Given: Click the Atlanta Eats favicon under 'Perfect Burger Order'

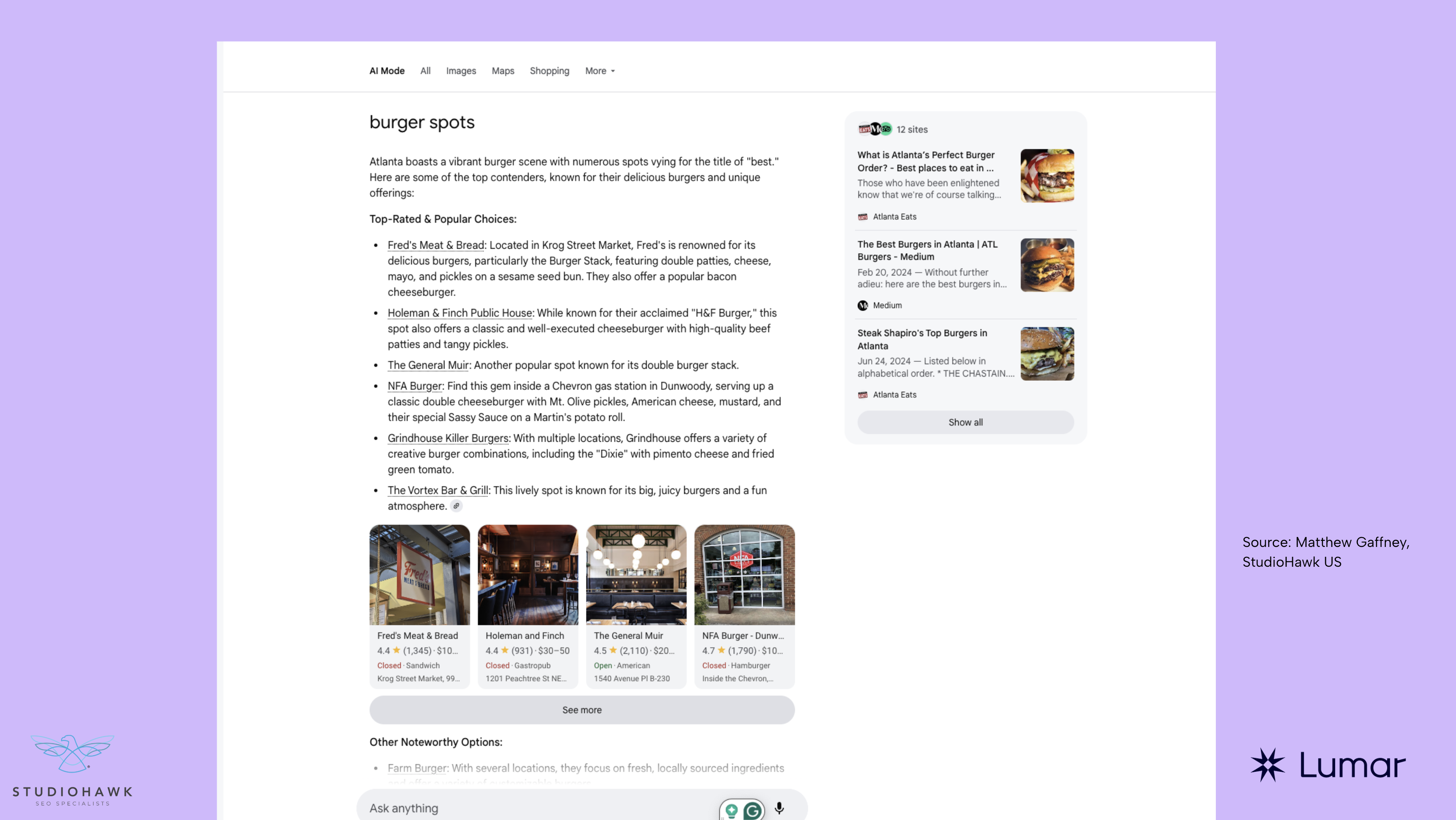Looking at the screenshot, I should pyautogui.click(x=863, y=217).
